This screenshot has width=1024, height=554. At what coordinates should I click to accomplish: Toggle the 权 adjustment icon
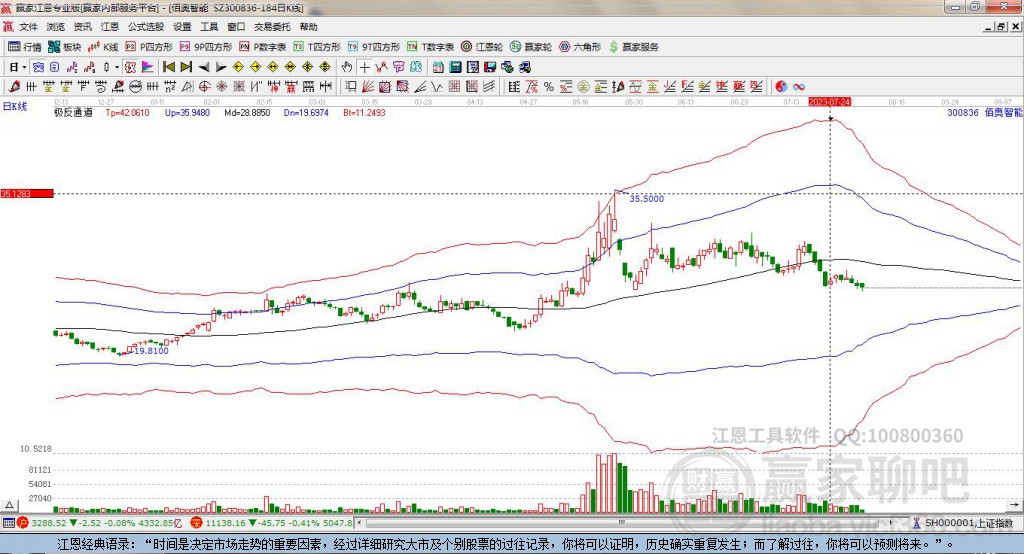(x=131, y=67)
